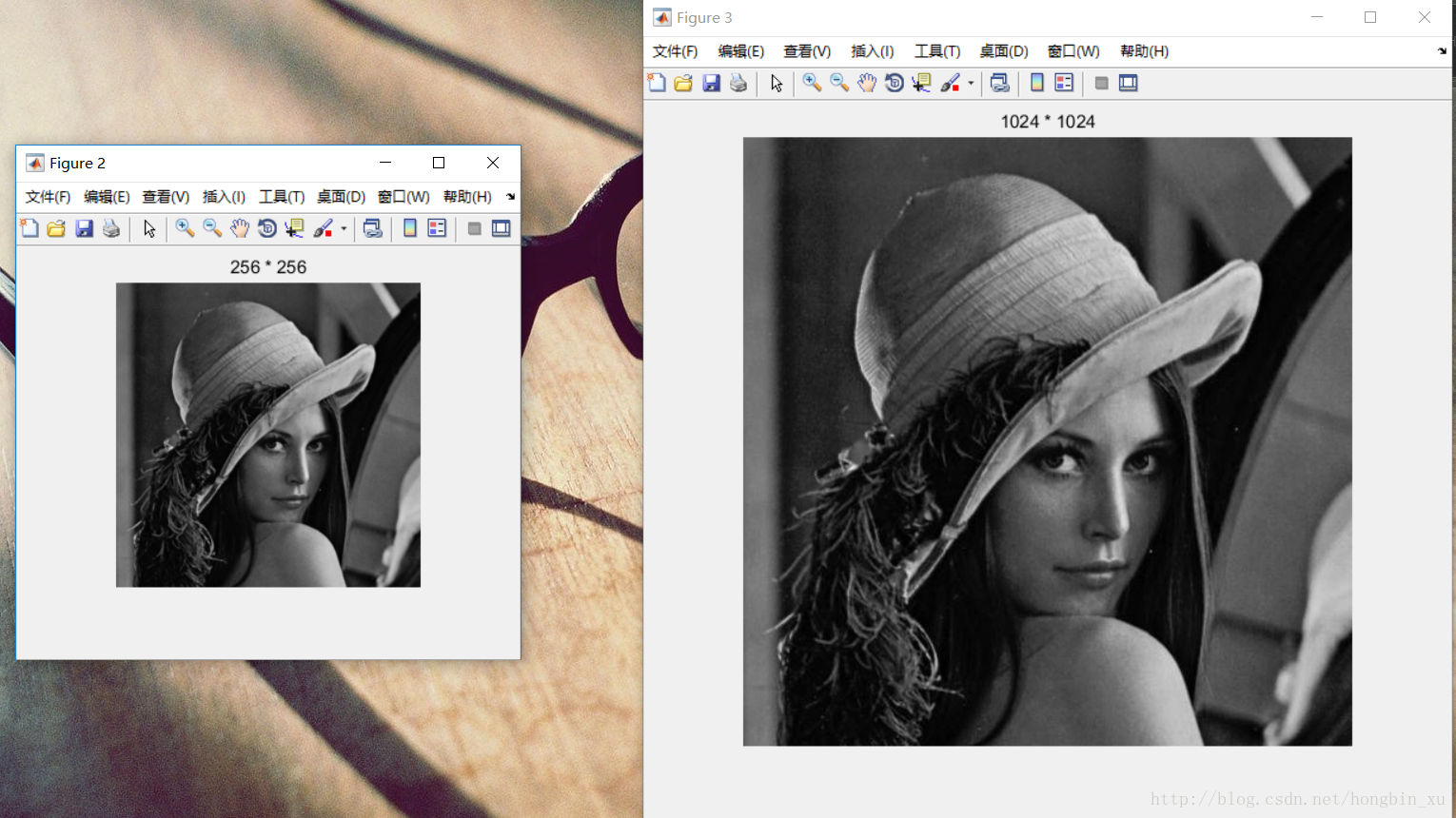Click the 1024 * 1024 image in Figure 3

[x=1047, y=441]
